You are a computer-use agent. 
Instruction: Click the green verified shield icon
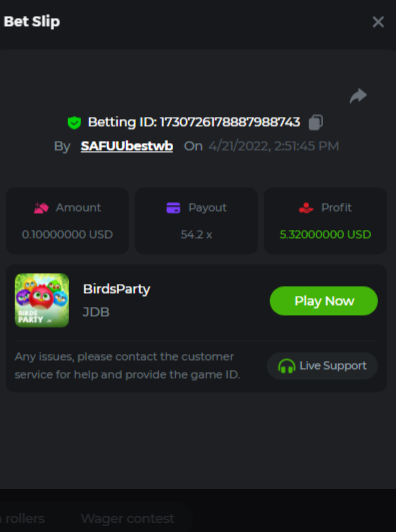point(74,122)
